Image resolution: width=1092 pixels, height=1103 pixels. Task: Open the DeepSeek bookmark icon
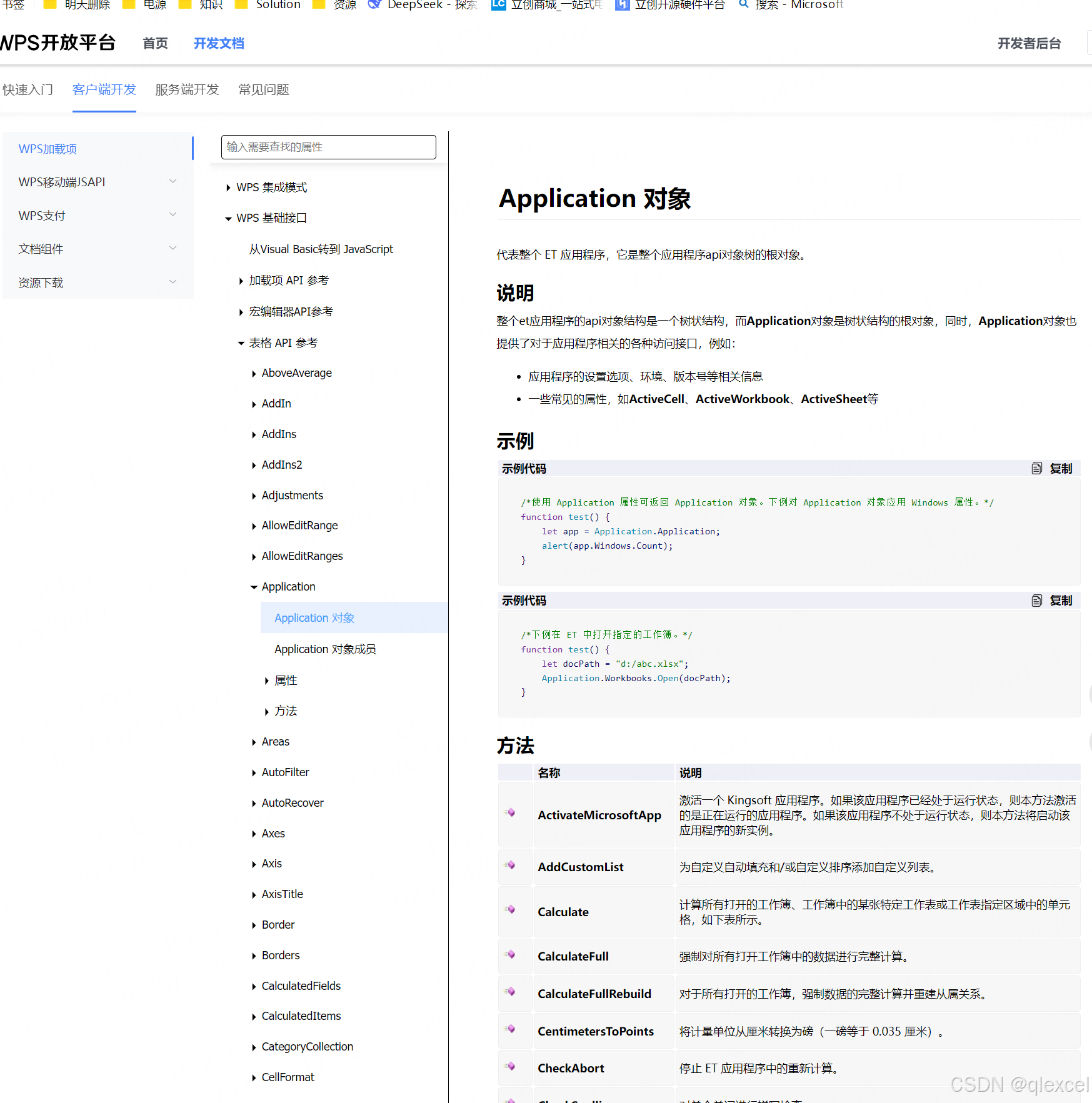click(x=374, y=4)
